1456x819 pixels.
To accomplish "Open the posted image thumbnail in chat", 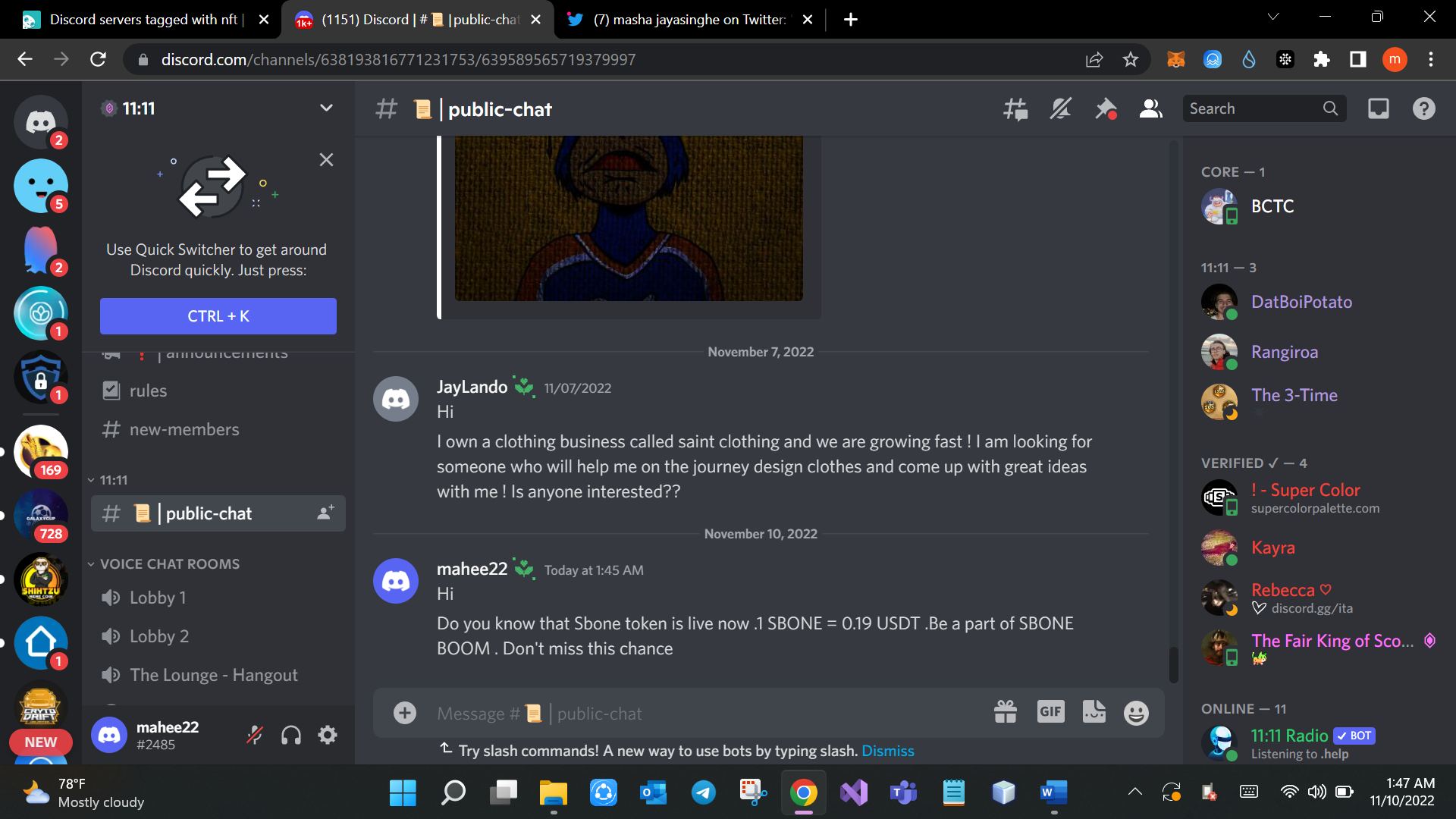I will (629, 219).
